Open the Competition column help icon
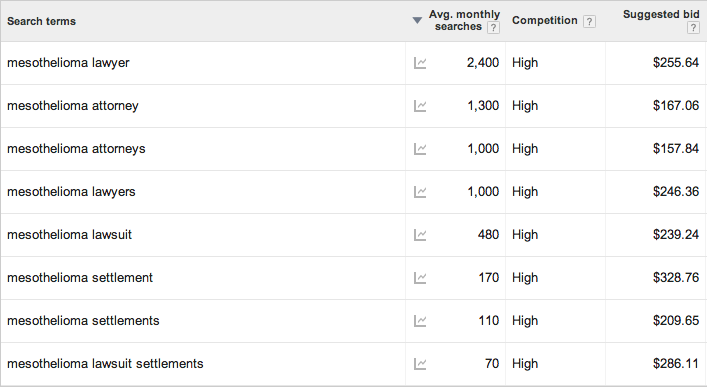The image size is (707, 387). (x=589, y=21)
